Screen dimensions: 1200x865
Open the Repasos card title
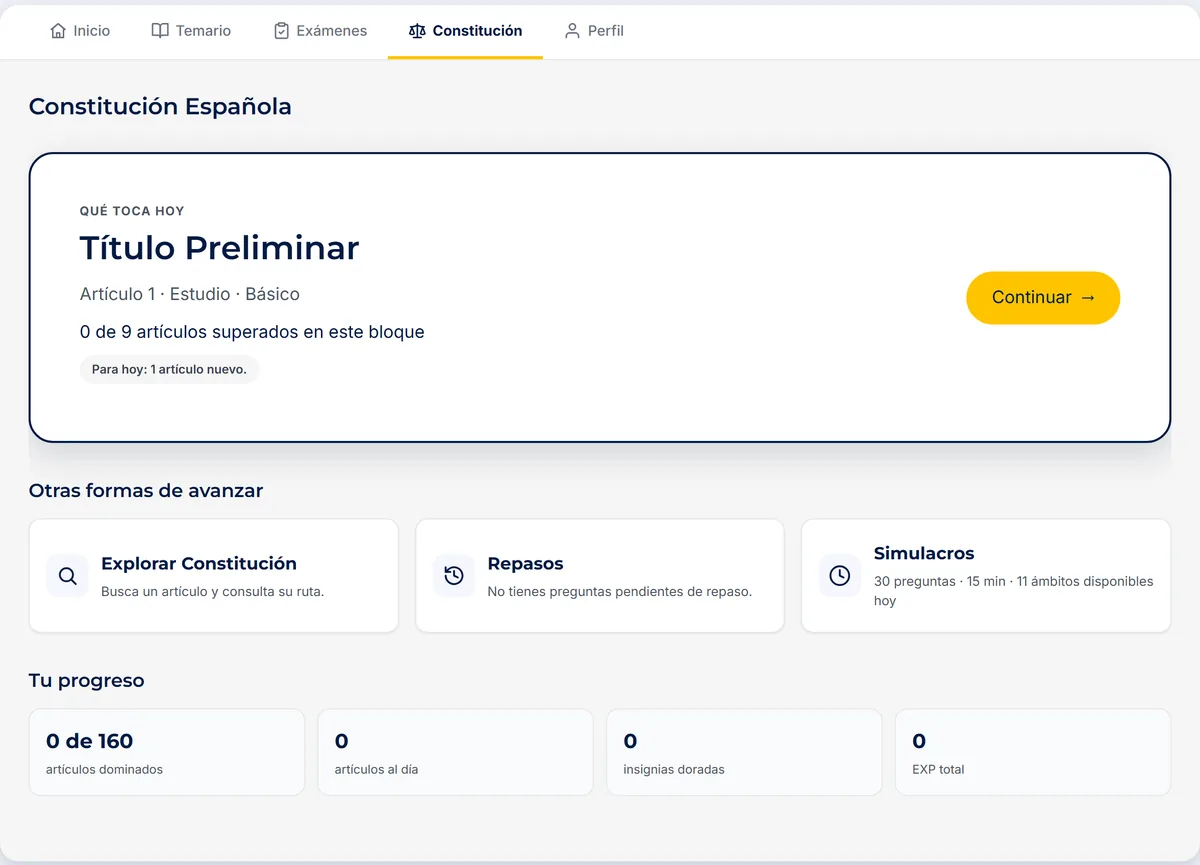pyautogui.click(x=525, y=563)
